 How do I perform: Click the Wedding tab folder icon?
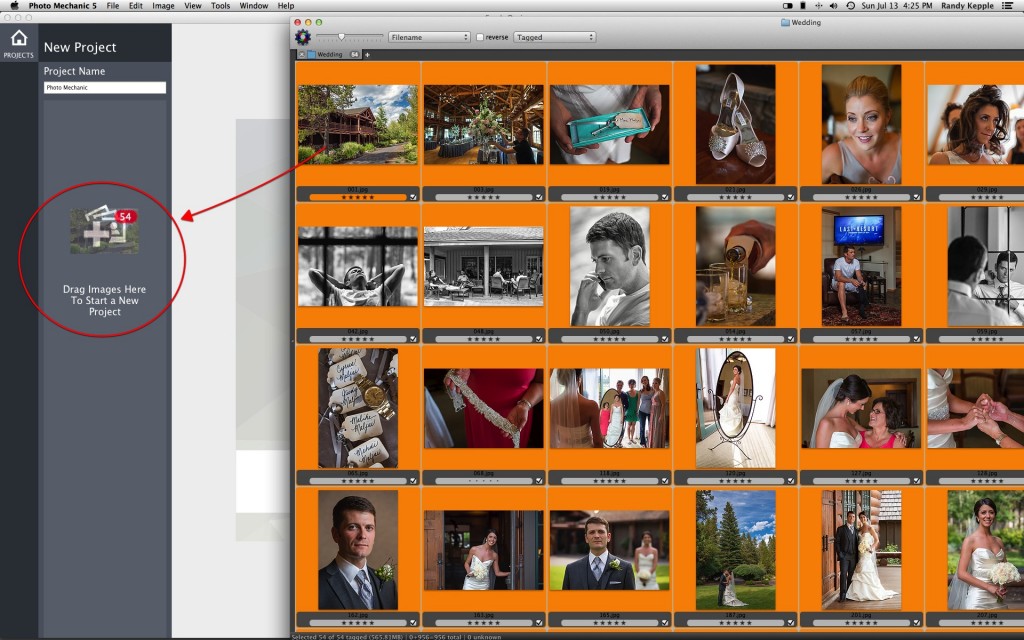312,55
